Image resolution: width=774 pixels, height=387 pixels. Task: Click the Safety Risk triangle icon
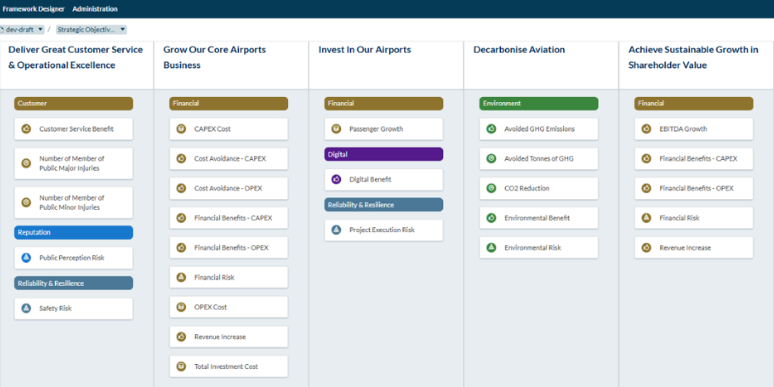point(26,309)
